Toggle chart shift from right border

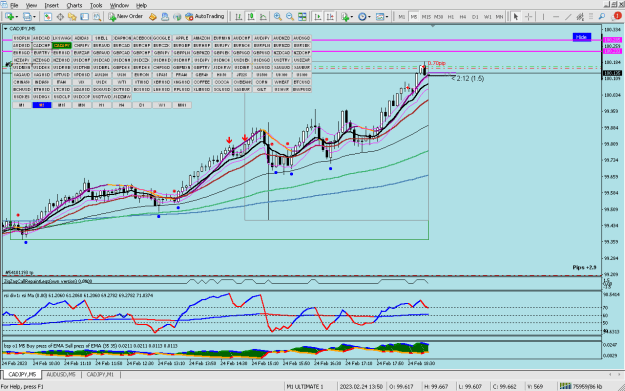[330, 17]
